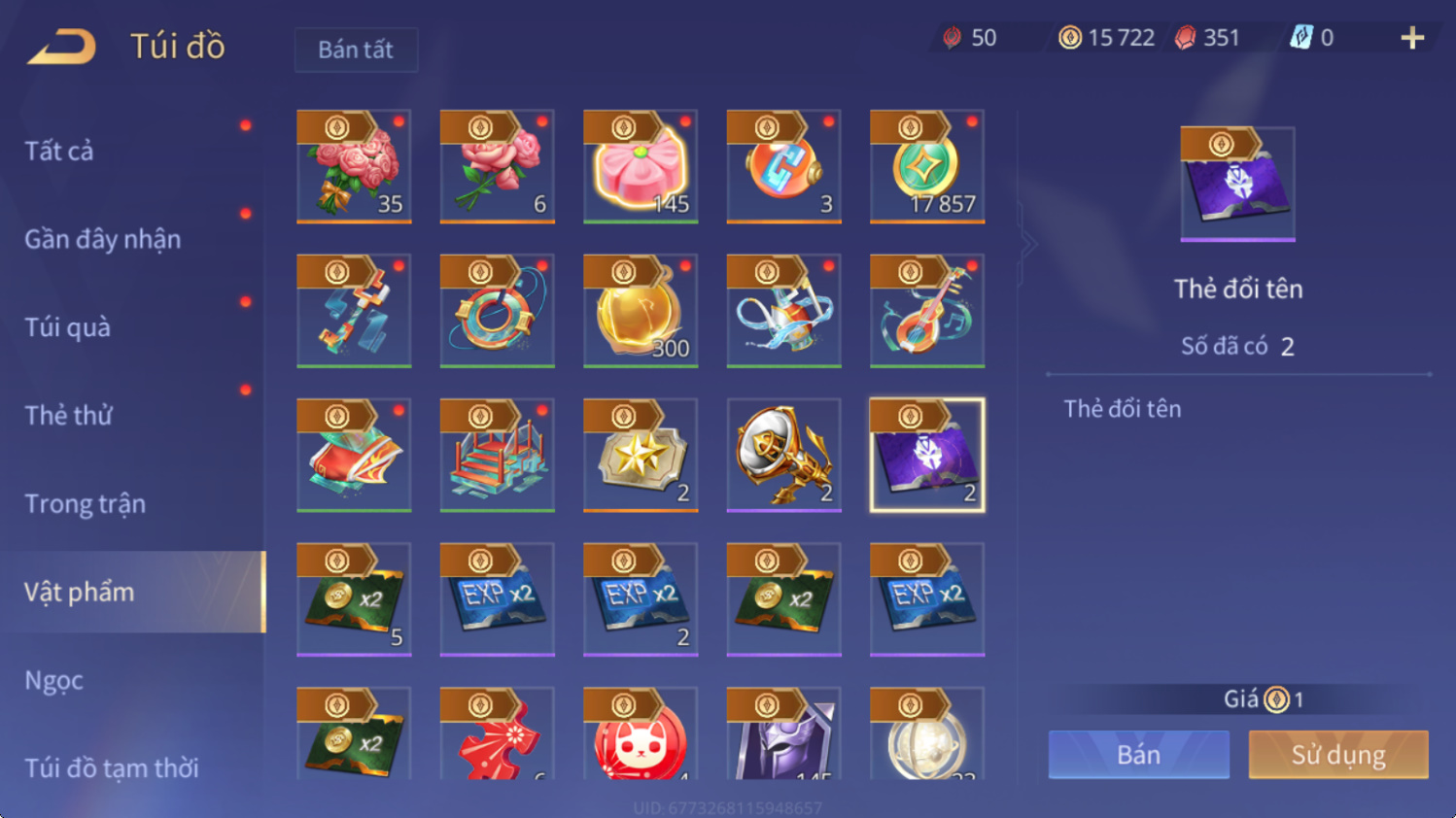The height and width of the screenshot is (818, 1456).
Task: Select the pink cake item with 145
Action: (641, 166)
